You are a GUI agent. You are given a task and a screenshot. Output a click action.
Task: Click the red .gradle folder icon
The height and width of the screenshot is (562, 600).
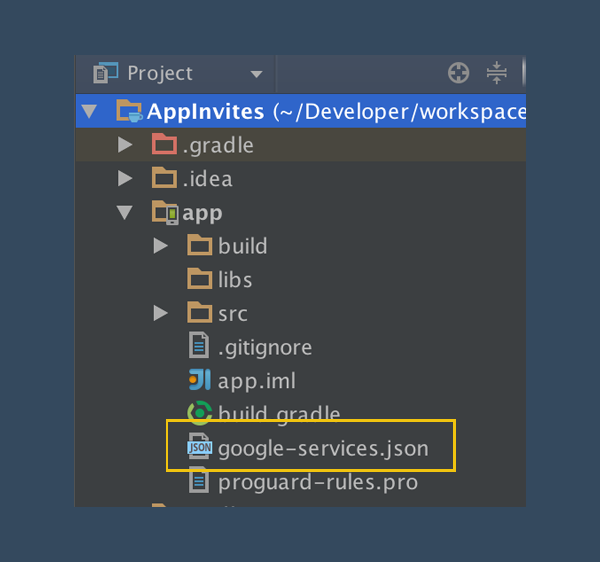tap(164, 144)
